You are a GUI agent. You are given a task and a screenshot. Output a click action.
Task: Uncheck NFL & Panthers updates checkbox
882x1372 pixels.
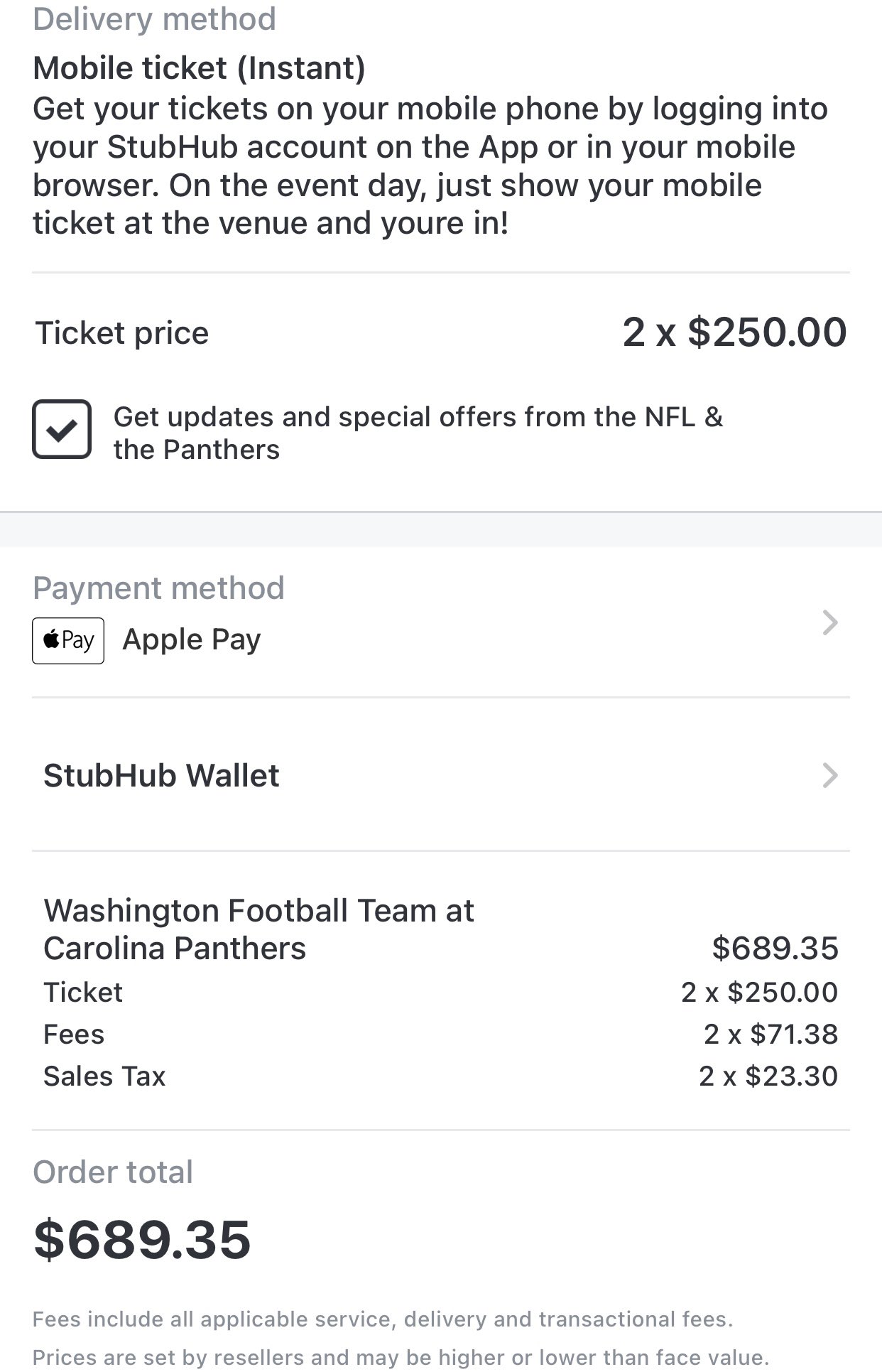click(62, 429)
